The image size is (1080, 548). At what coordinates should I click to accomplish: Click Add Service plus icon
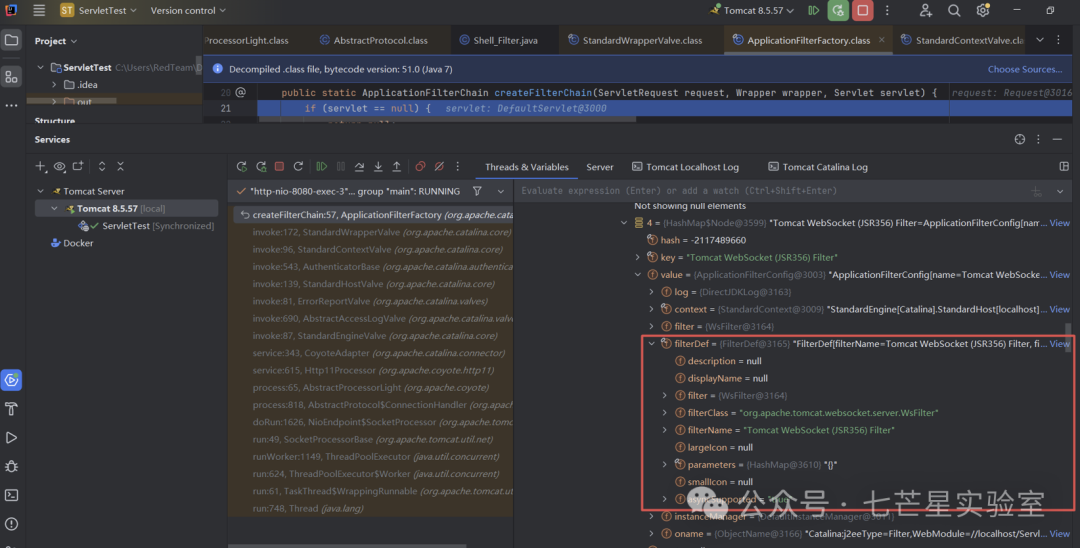click(x=41, y=166)
